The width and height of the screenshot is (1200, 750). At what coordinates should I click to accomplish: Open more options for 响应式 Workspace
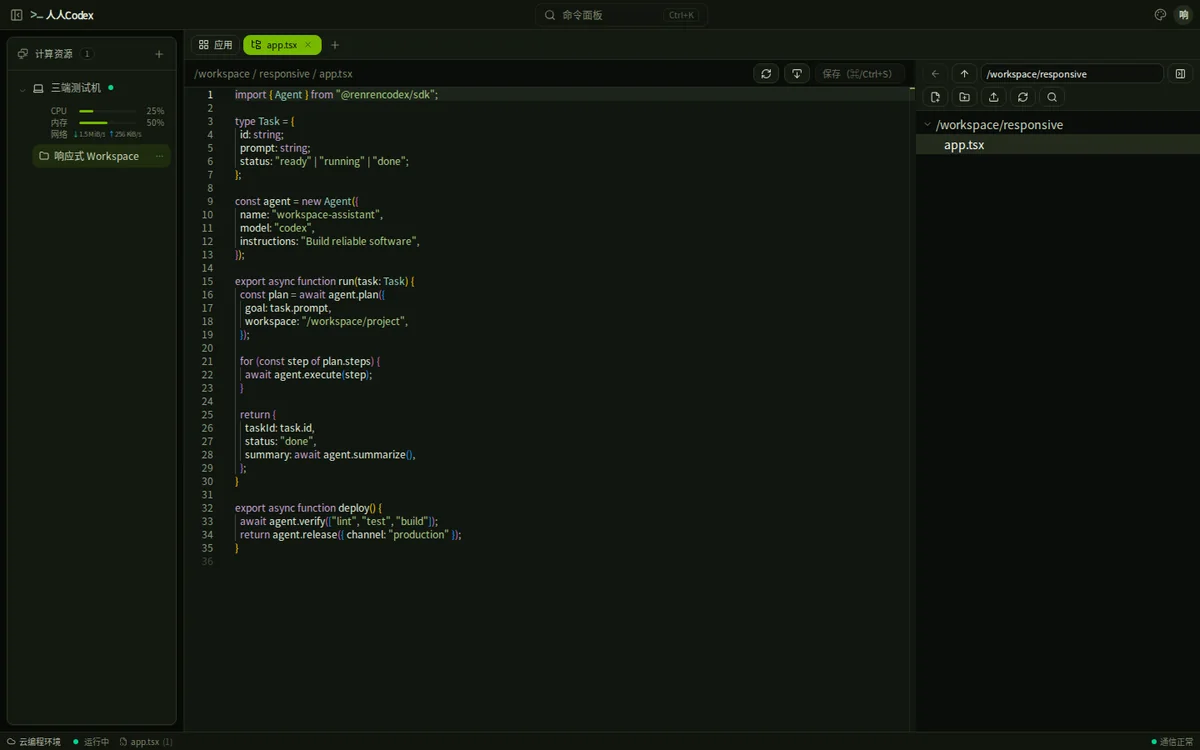159,156
